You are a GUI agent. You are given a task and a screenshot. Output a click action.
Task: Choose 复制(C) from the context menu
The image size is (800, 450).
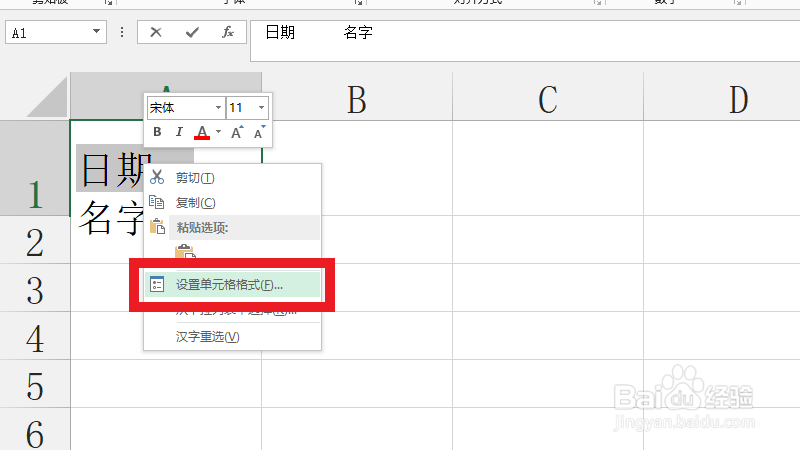(x=233, y=203)
